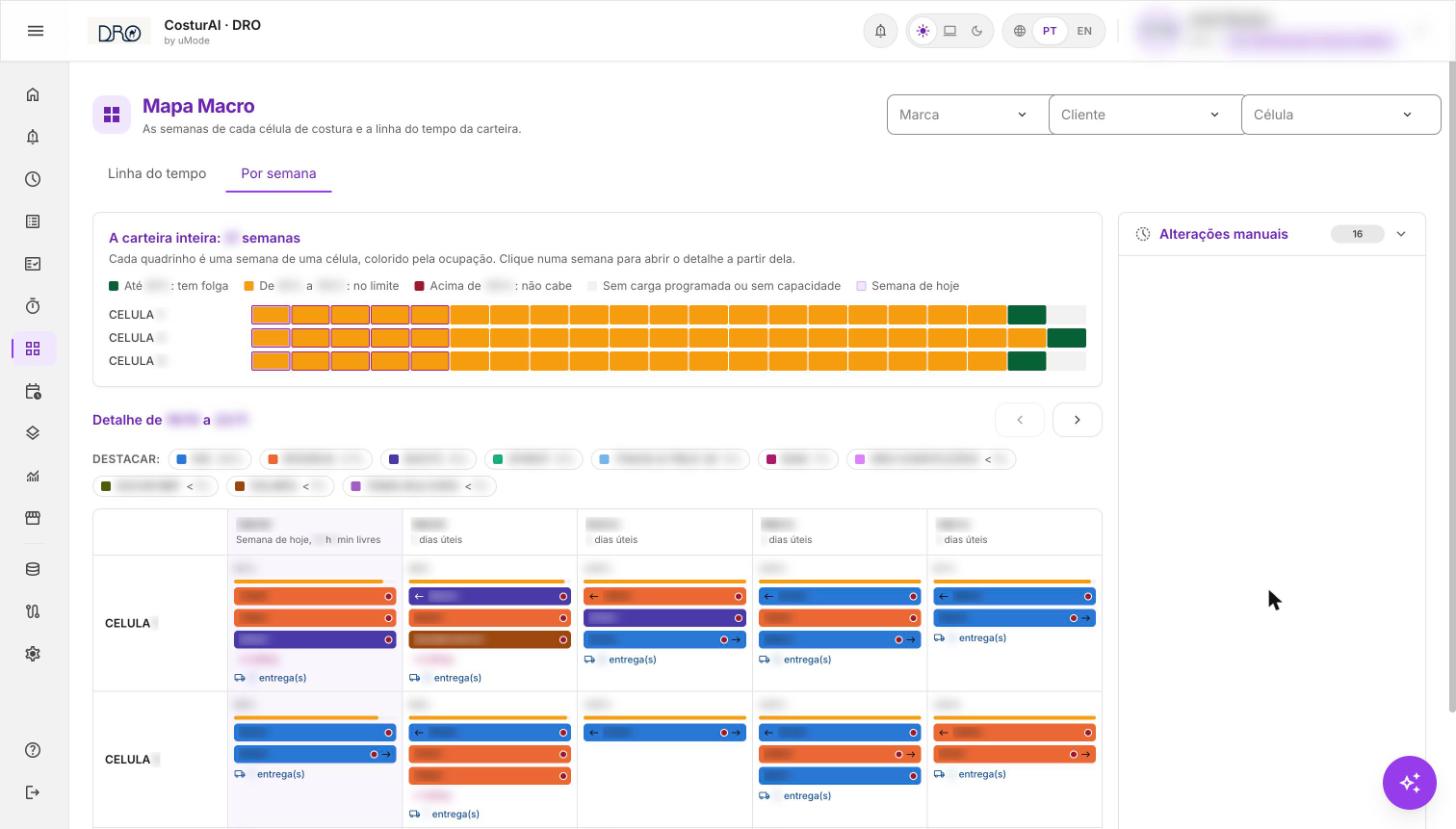This screenshot has width=1456, height=829.
Task: Open the Célula dropdown
Action: [x=1341, y=114]
